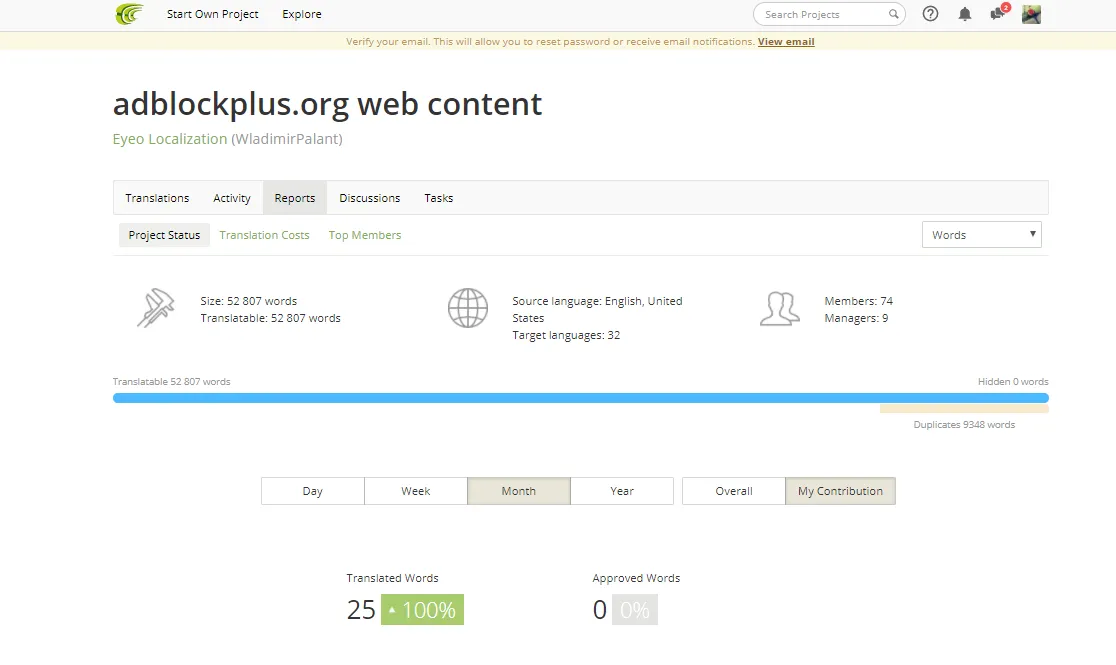Image resolution: width=1116 pixels, height=665 pixels.
Task: Click the blue translatable words bar
Action: [x=580, y=398]
